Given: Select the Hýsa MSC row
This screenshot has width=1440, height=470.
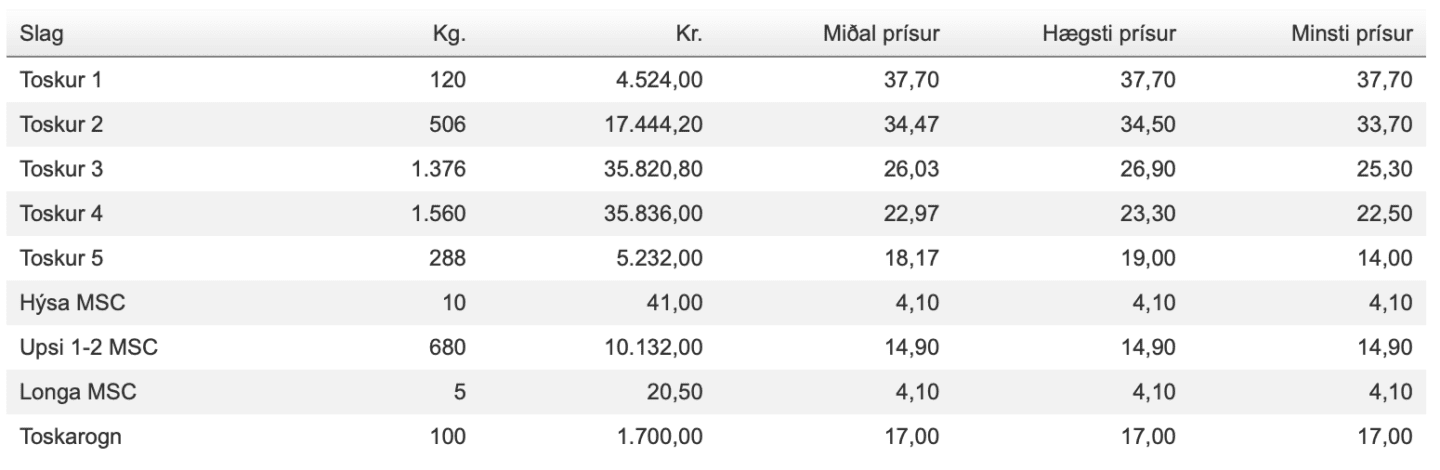Looking at the screenshot, I should (x=720, y=303).
